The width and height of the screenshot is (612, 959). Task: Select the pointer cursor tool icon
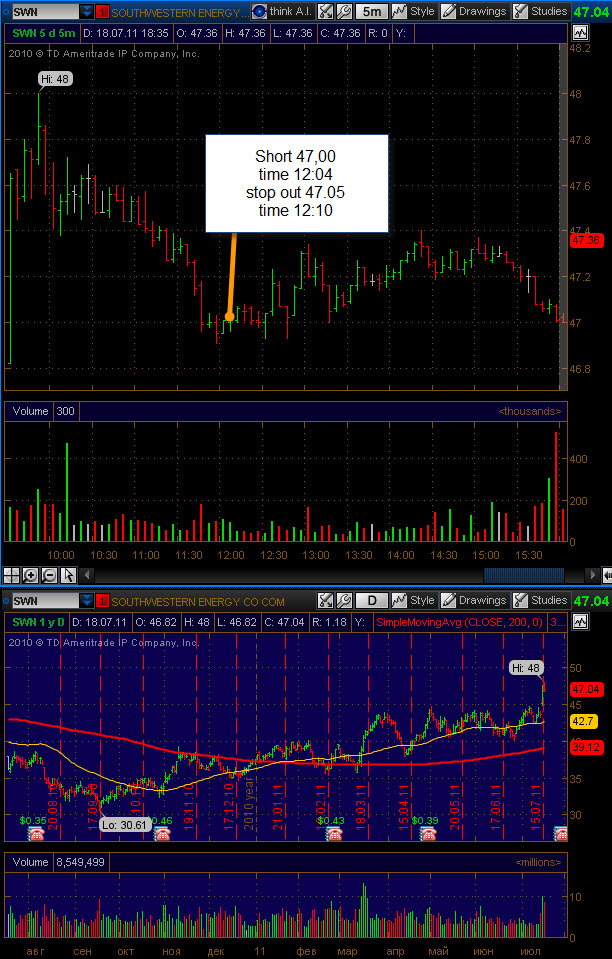(68, 575)
